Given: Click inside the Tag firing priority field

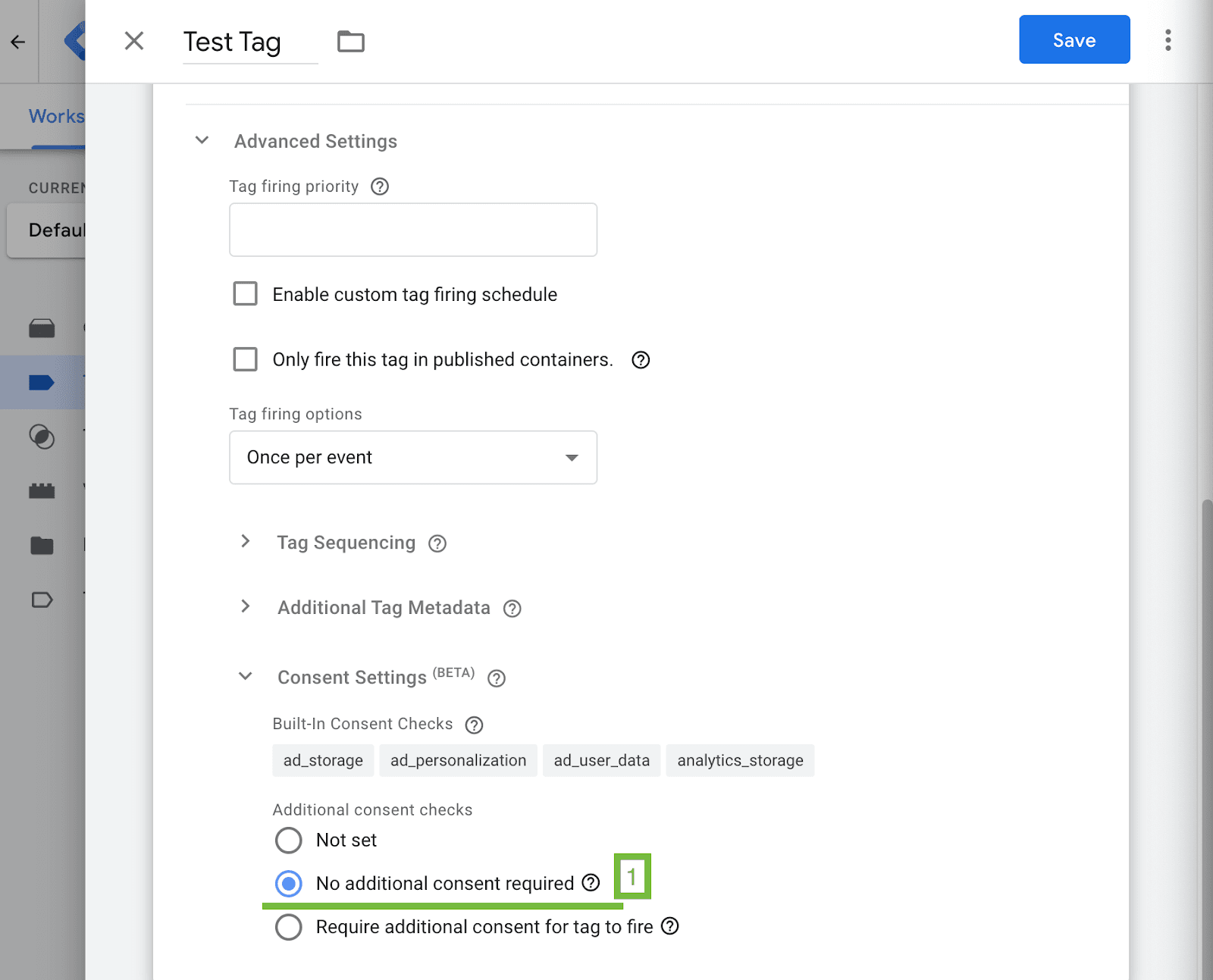Looking at the screenshot, I should (x=412, y=229).
